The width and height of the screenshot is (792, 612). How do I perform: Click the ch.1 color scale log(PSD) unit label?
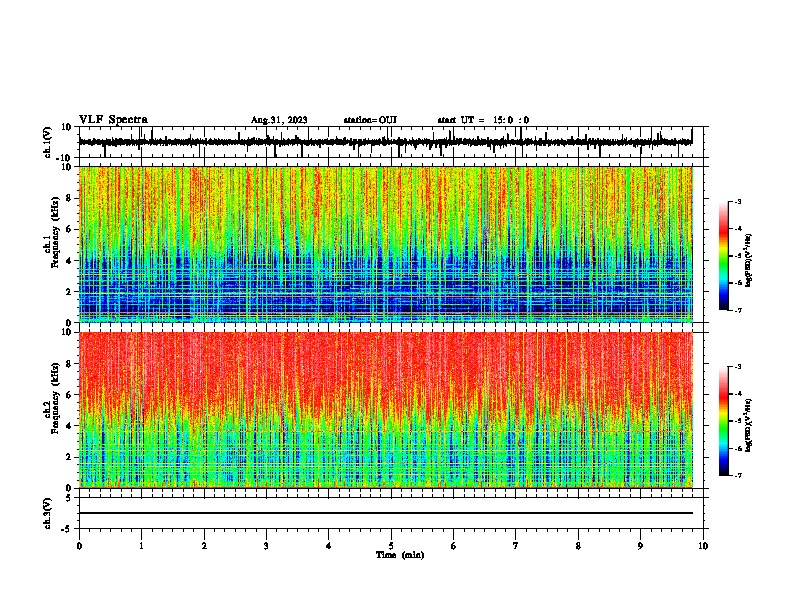749,260
